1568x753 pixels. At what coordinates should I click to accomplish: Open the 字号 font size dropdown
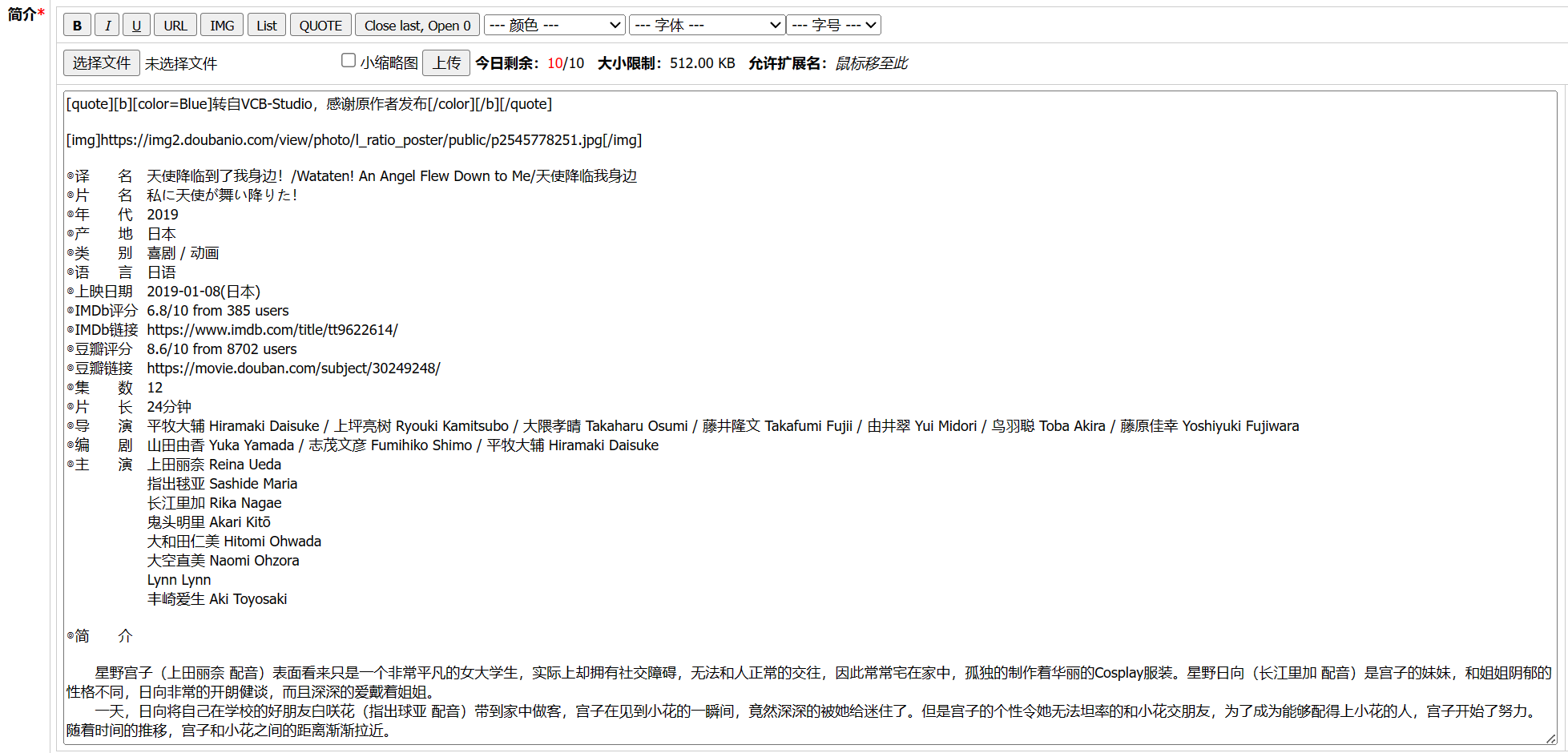click(834, 25)
